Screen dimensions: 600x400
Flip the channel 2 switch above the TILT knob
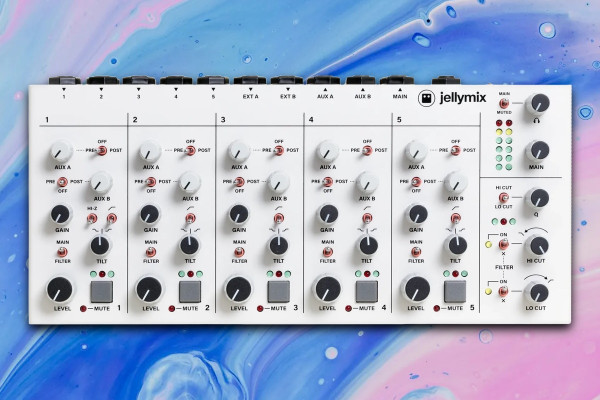coord(190,219)
